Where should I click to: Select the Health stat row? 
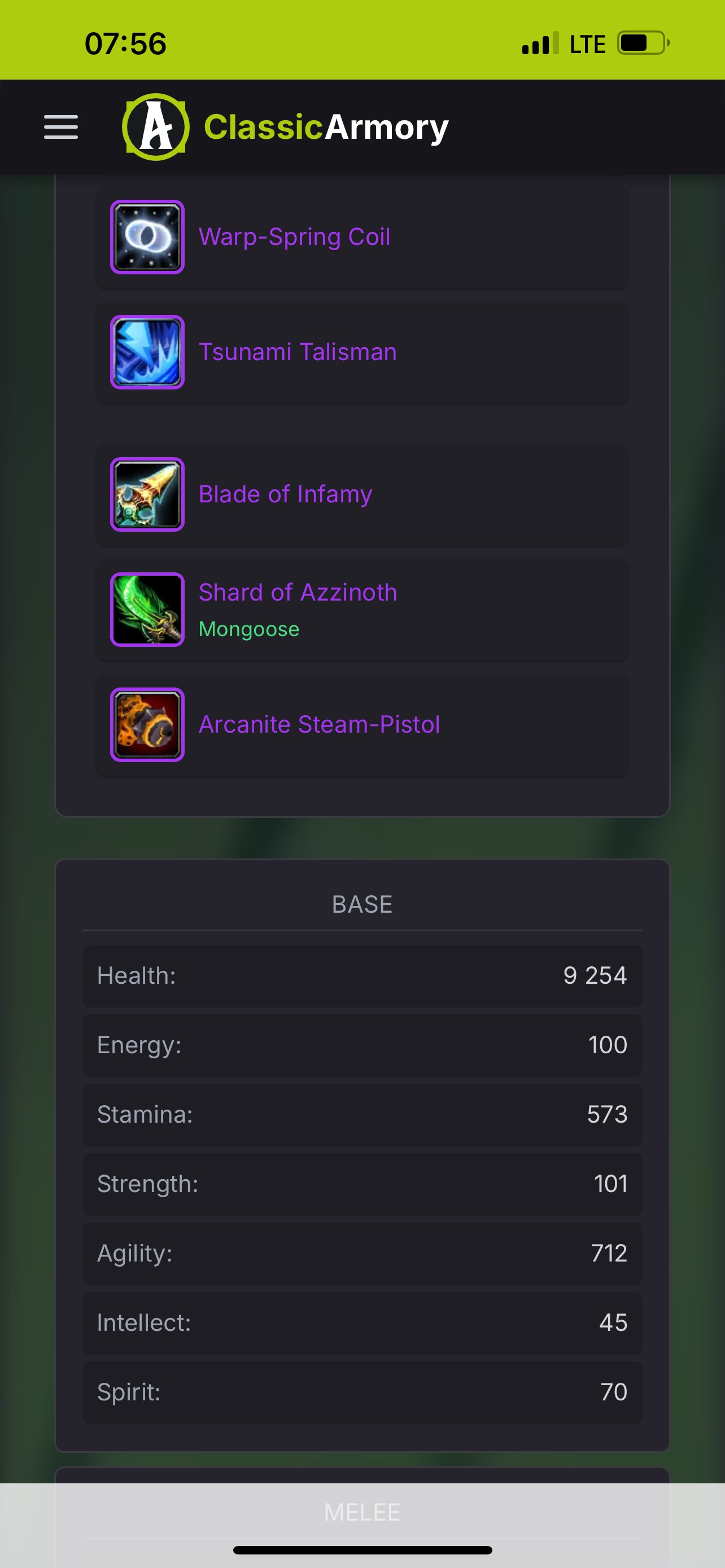pyautogui.click(x=362, y=976)
